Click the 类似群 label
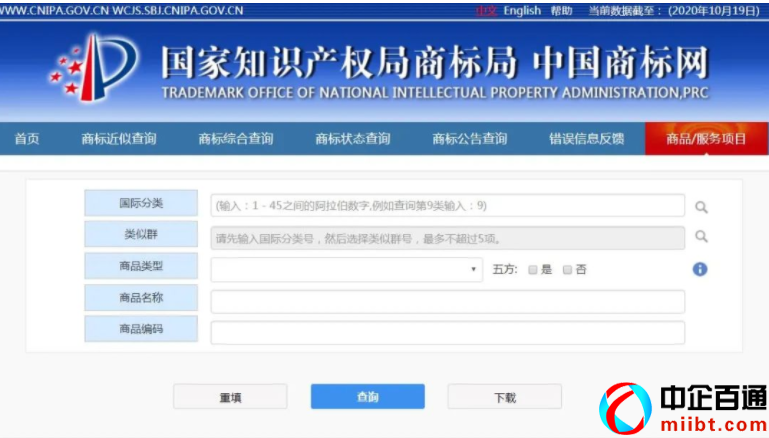 (x=141, y=234)
